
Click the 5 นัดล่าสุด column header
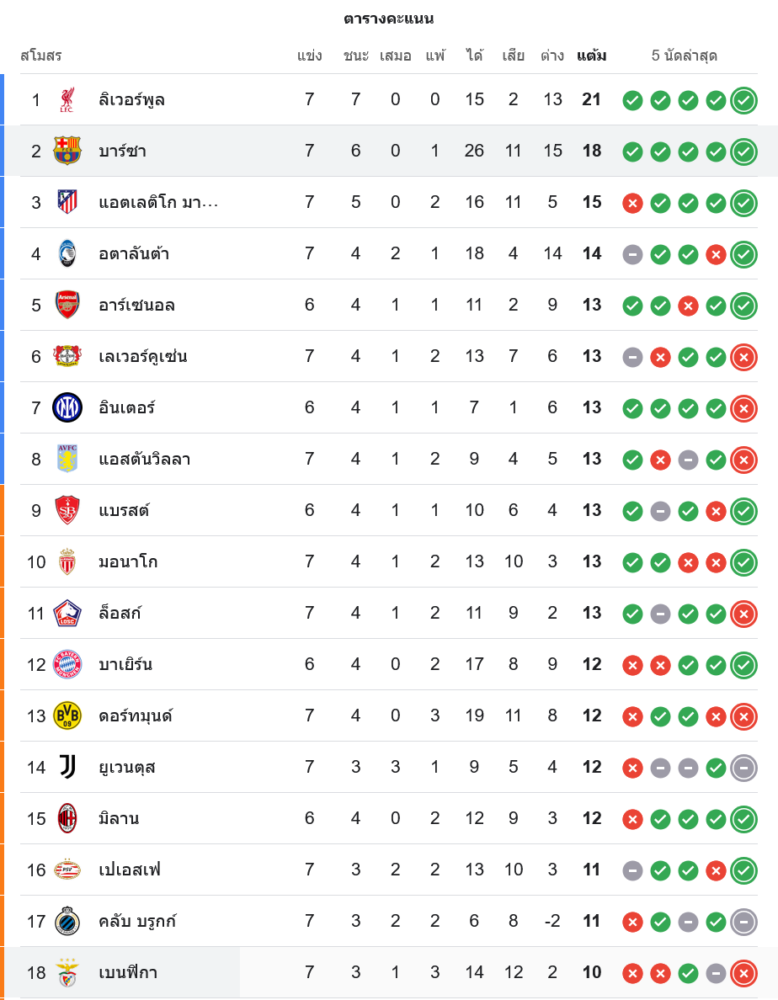pyautogui.click(x=684, y=56)
